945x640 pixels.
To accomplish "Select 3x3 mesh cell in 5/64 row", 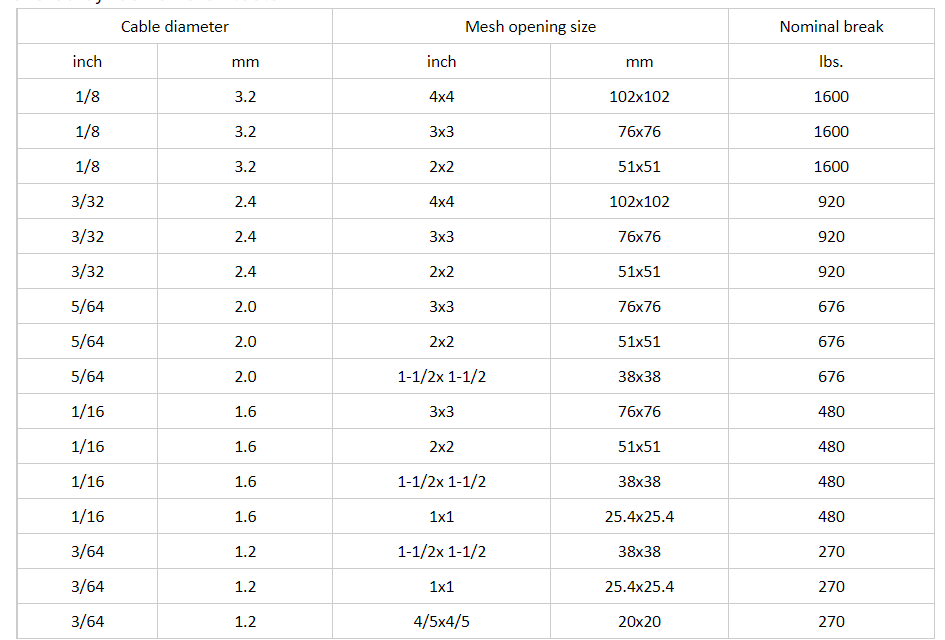I will (441, 307).
